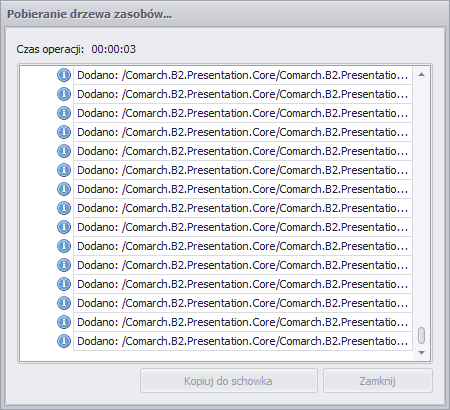Select the fourteenth Dodano log entry text
Screen dimensions: 450x410
[243, 322]
